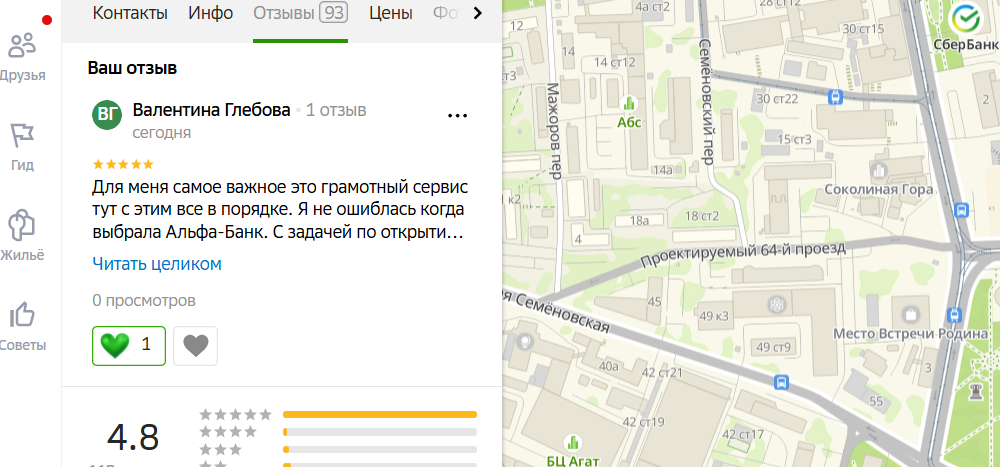1000x467 pixels.
Task: Click the round marker icon left of 40а
Action: click(524, 342)
